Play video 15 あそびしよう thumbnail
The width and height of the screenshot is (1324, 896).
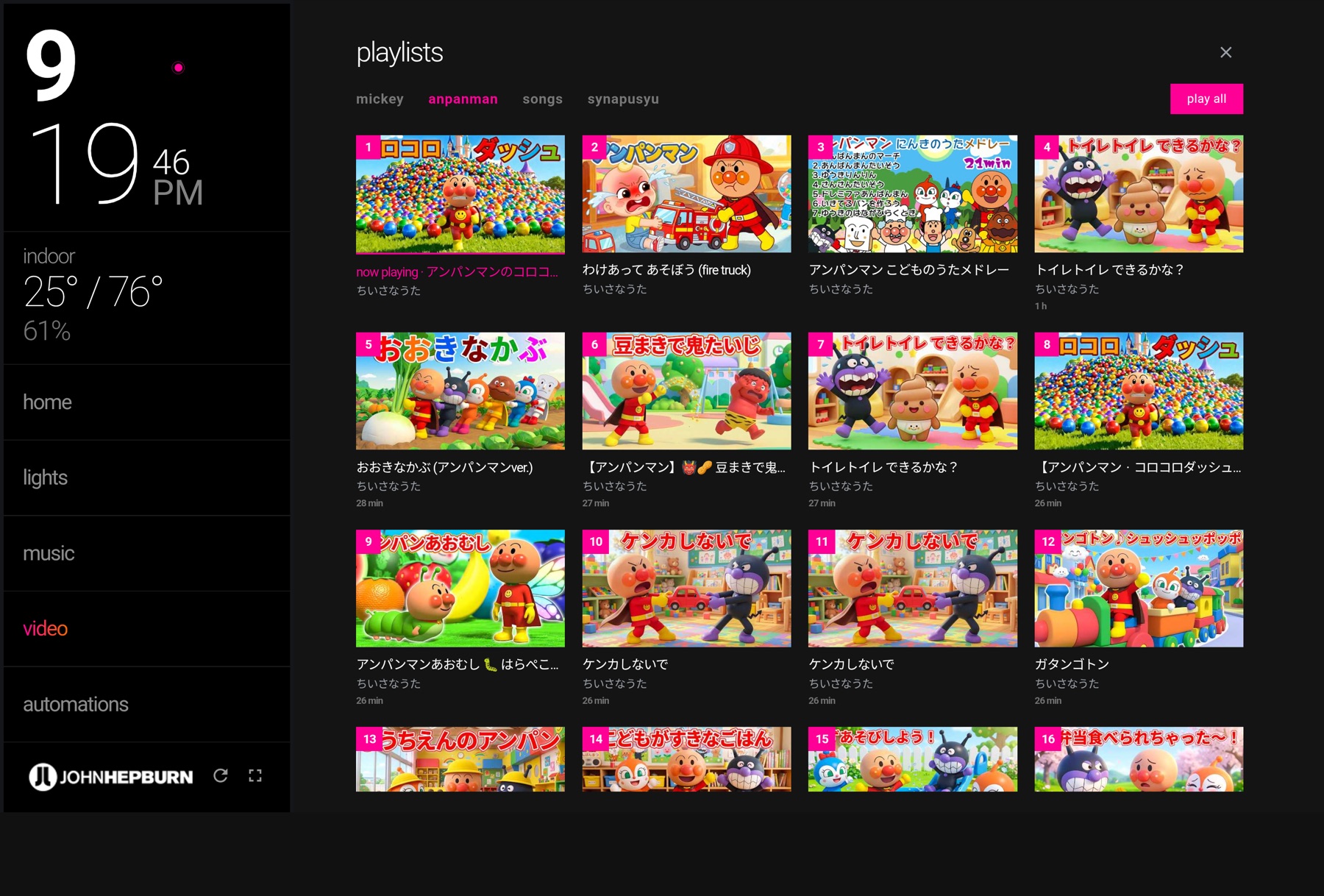(x=913, y=759)
